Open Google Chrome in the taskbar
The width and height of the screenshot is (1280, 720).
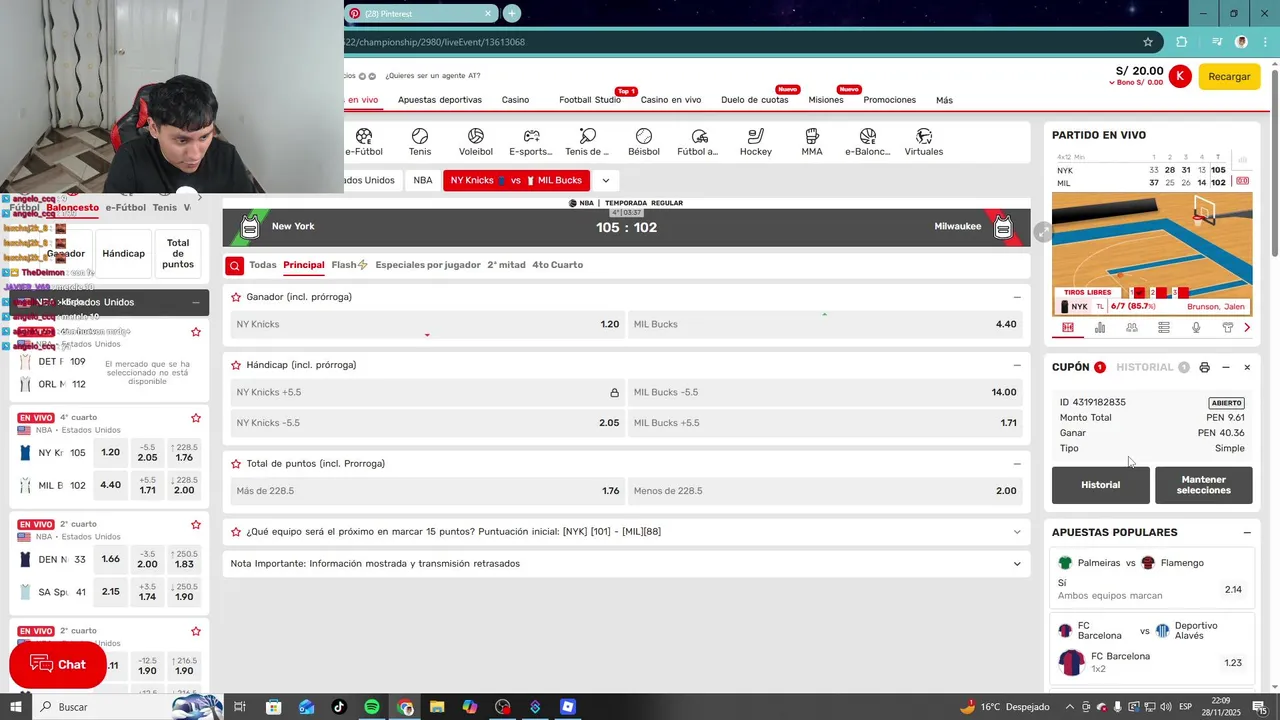pos(405,707)
